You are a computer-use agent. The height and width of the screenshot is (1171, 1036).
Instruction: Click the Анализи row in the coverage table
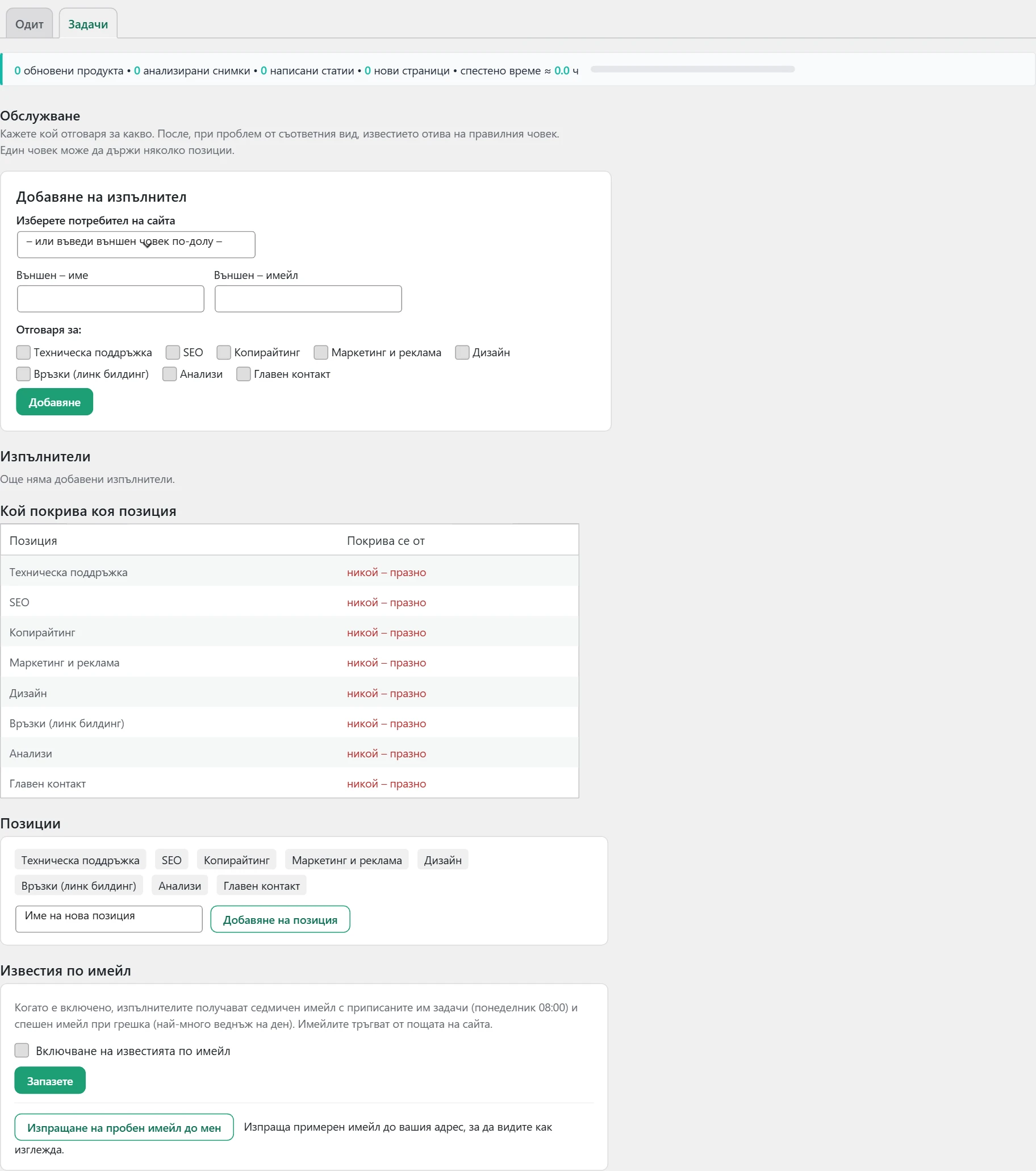(290, 753)
